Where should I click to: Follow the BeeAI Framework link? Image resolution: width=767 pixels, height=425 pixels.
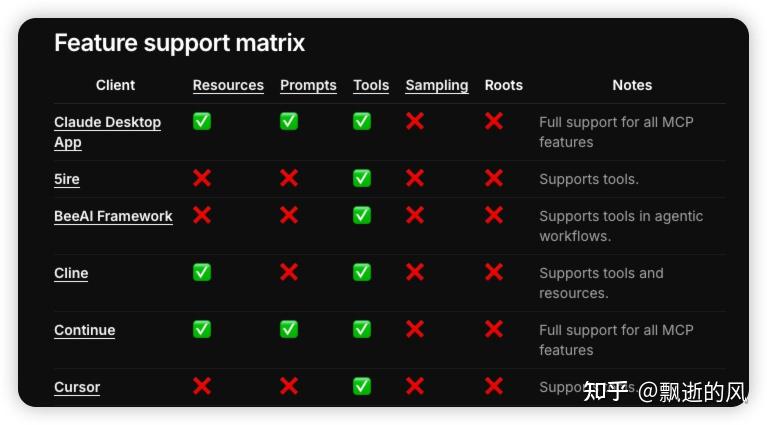[113, 216]
